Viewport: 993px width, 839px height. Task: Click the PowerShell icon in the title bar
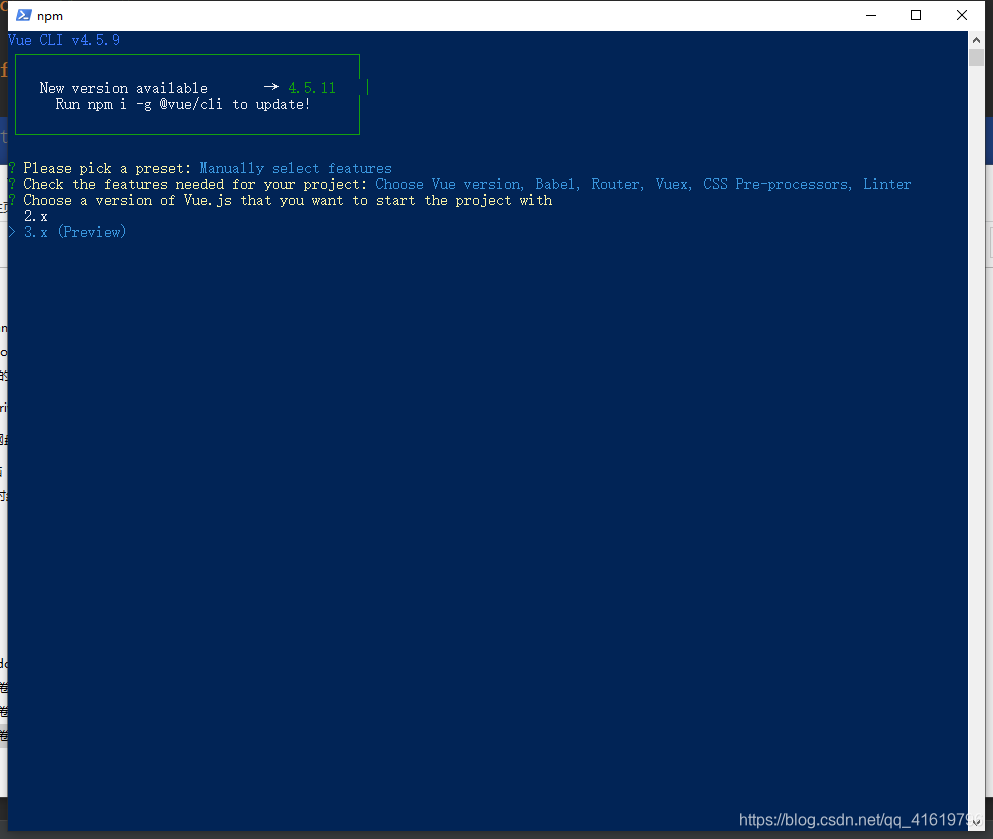[23, 15]
